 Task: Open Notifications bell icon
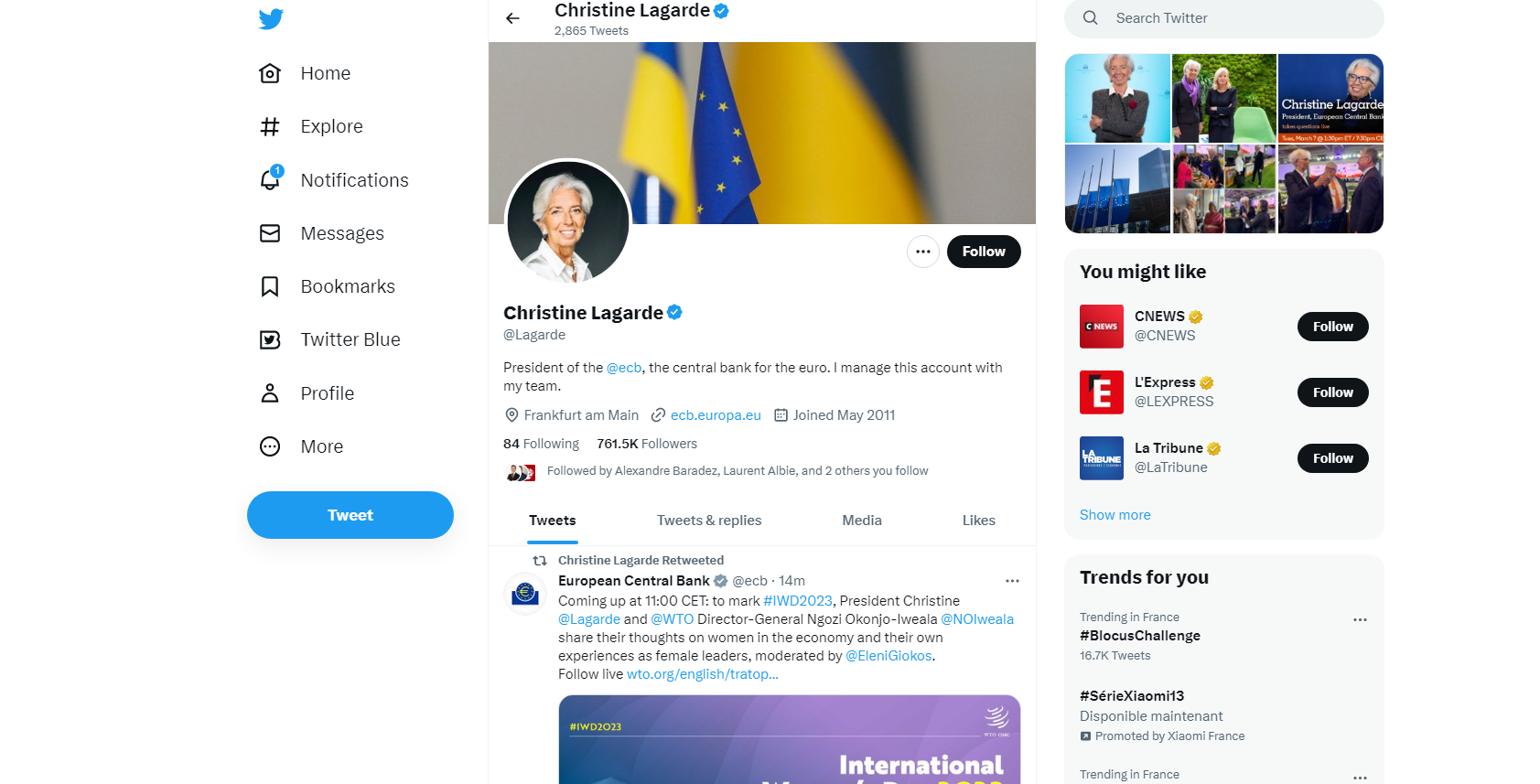point(271,179)
